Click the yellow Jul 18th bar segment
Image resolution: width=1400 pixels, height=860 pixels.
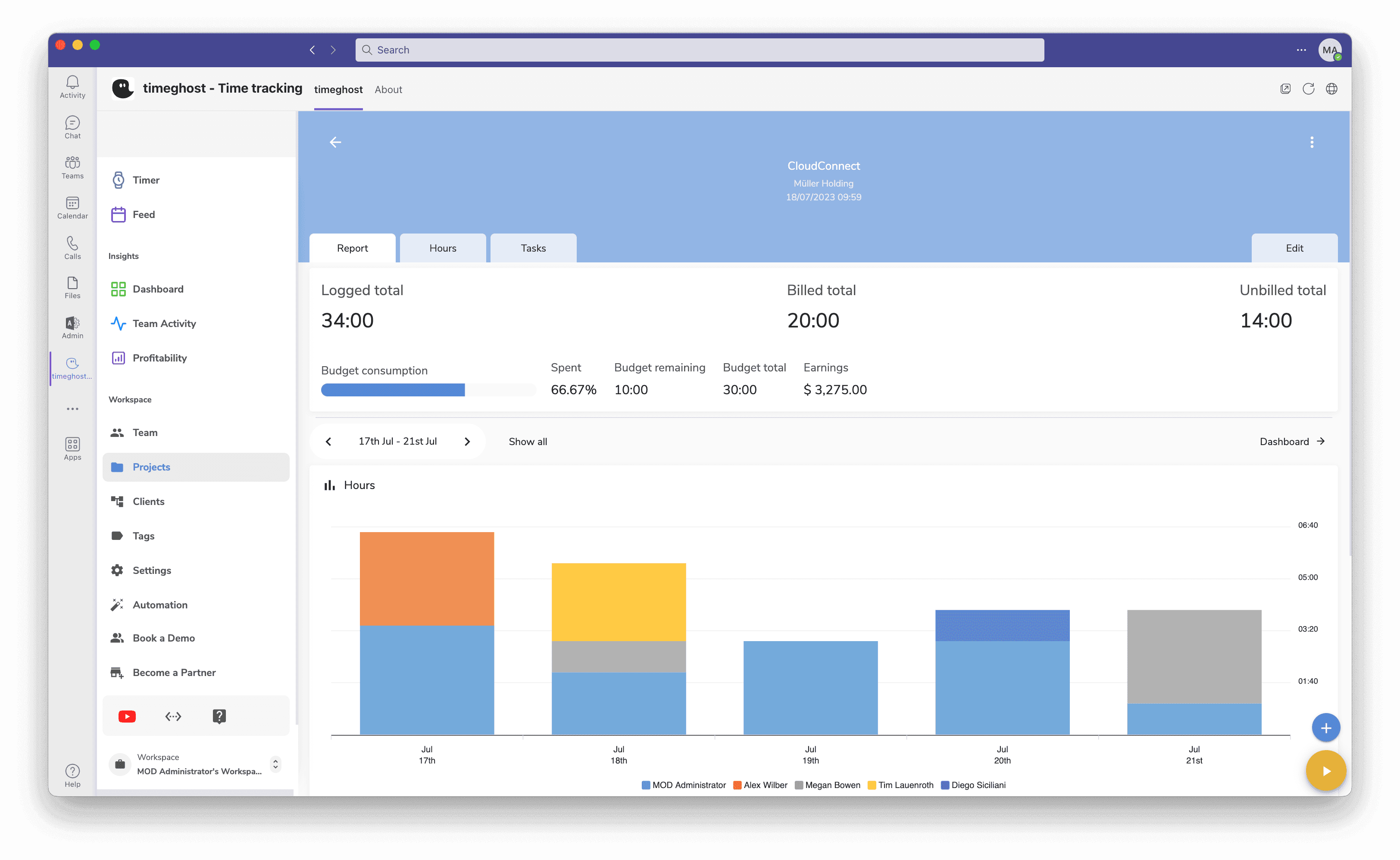[x=619, y=602]
